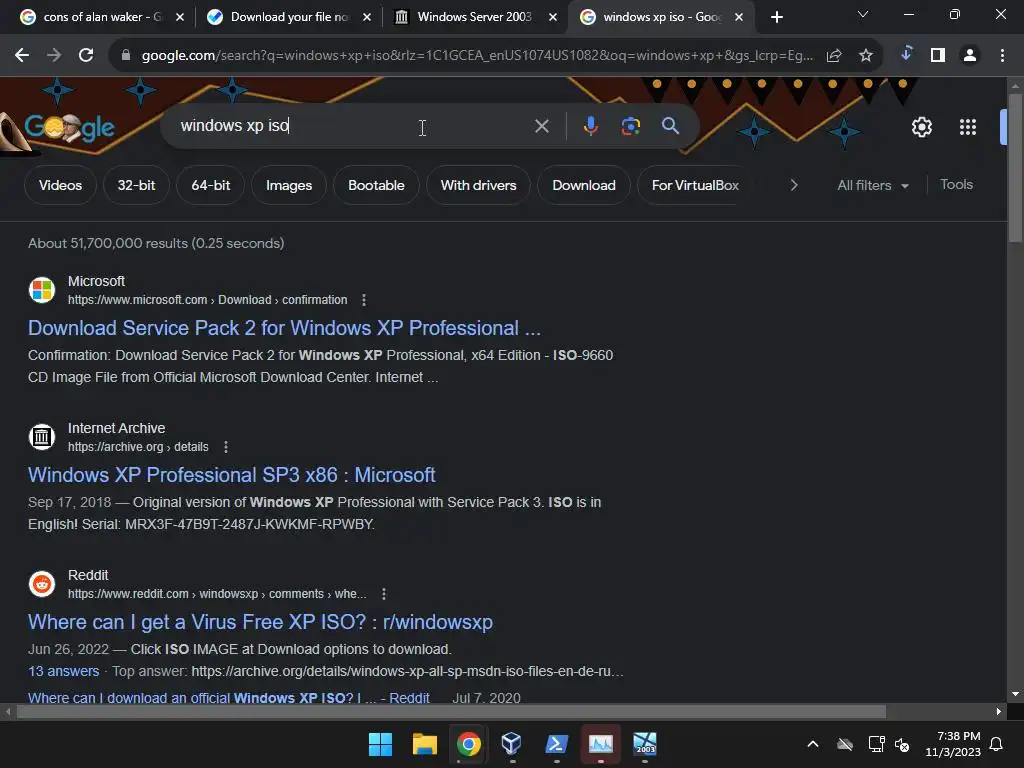The image size is (1024, 768).
Task: Select the Bootable filter chip
Action: tap(376, 185)
